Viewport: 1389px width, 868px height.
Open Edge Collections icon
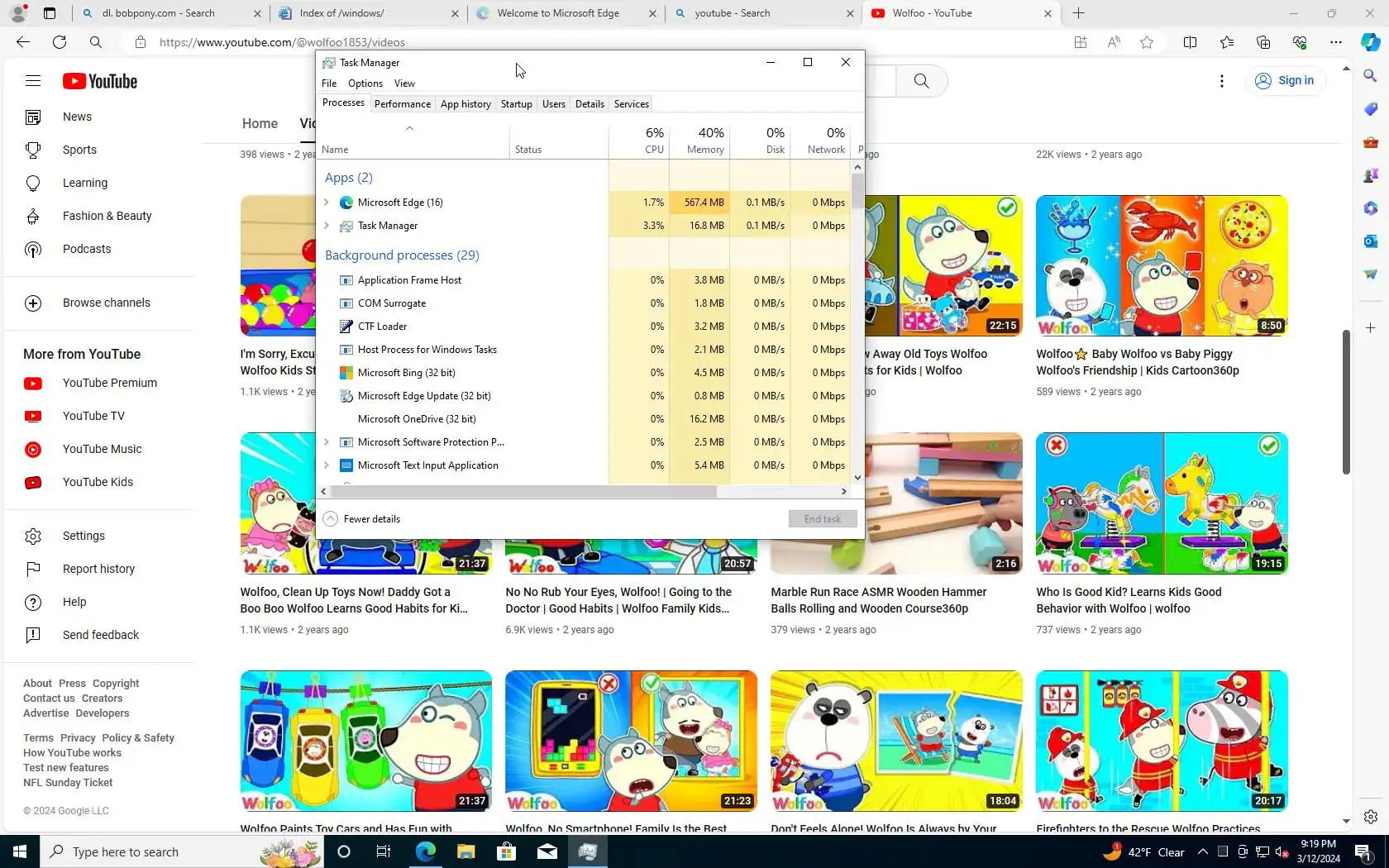[1263, 42]
